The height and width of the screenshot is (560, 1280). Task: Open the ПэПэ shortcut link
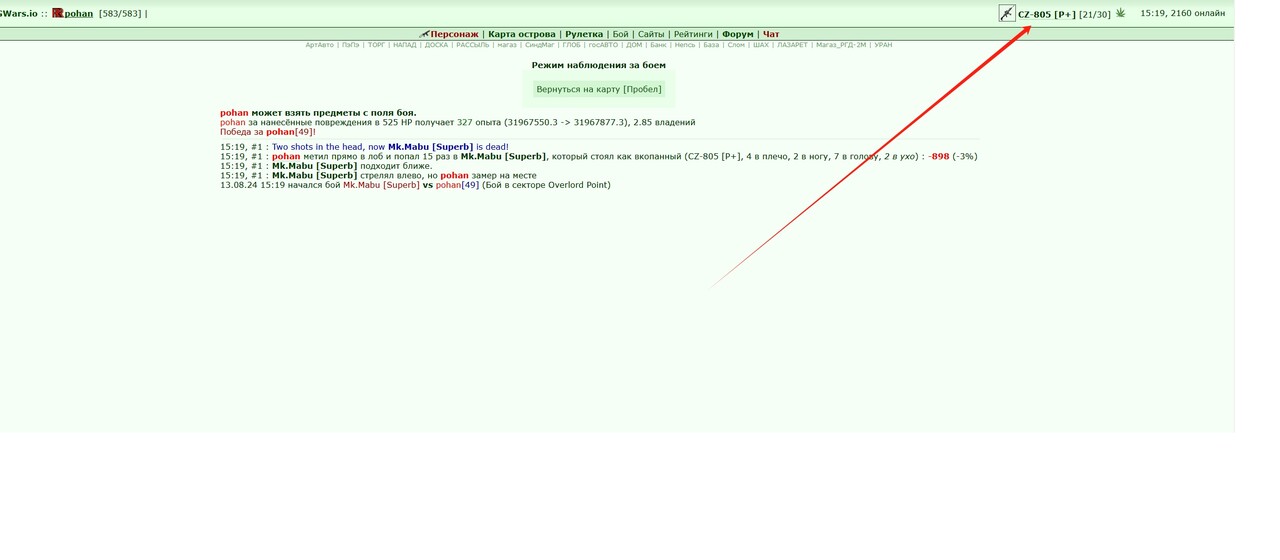coord(350,45)
